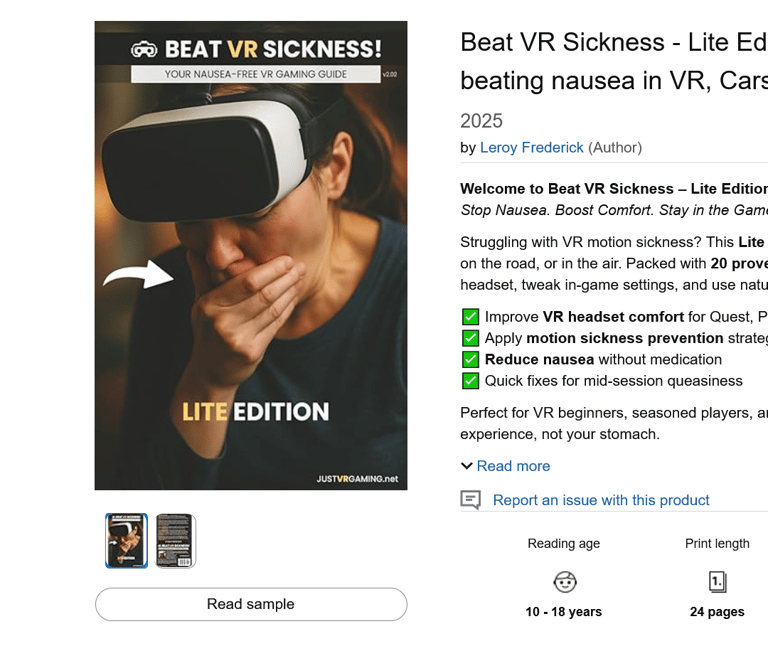
Task: Open Leroy Frederick author page
Action: pyautogui.click(x=531, y=147)
